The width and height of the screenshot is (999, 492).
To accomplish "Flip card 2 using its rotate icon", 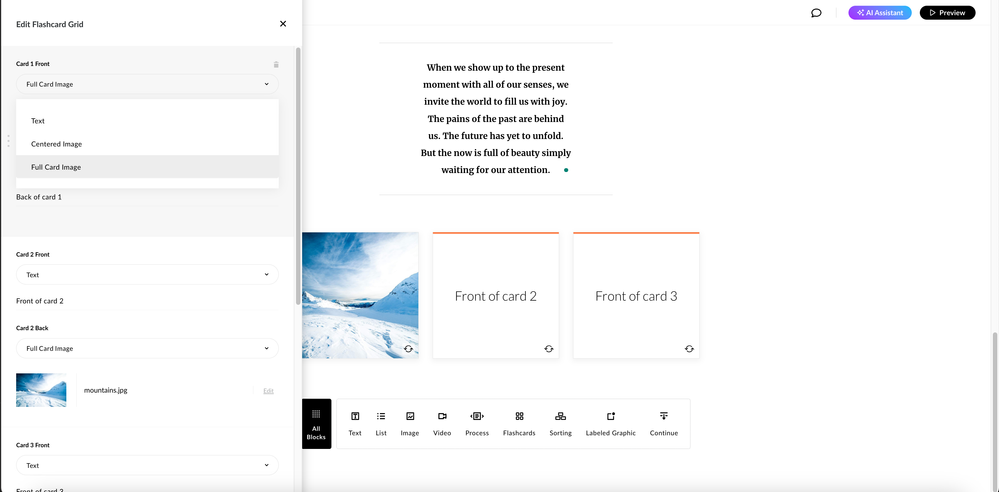I will 549,349.
